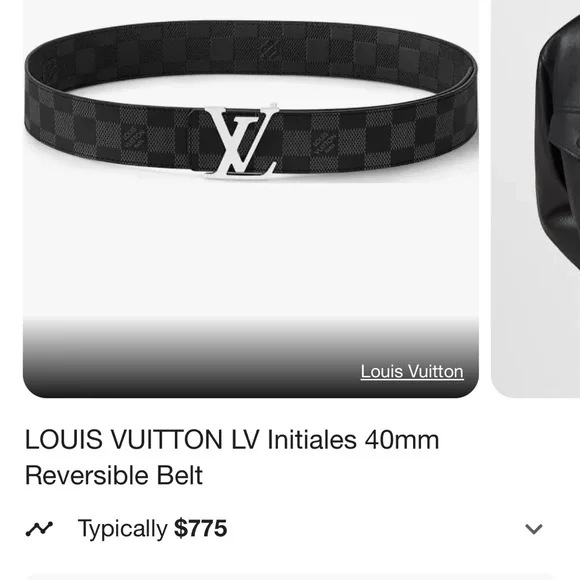The width and height of the screenshot is (580, 580).
Task: Tap the LOUIS VUITTON brand name in title
Action: tap(124, 439)
